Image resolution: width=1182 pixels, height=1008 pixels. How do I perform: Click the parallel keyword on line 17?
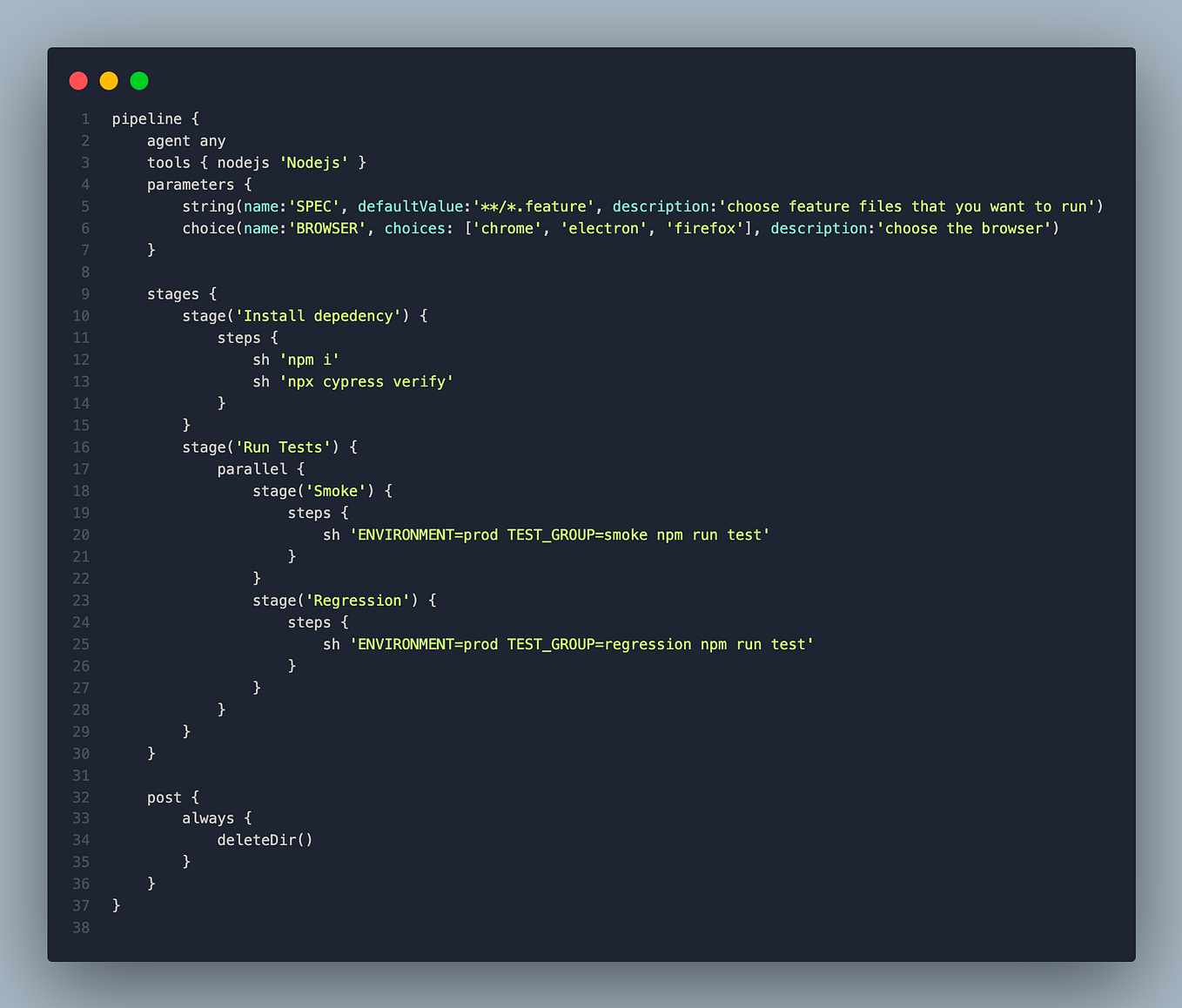[x=252, y=468]
